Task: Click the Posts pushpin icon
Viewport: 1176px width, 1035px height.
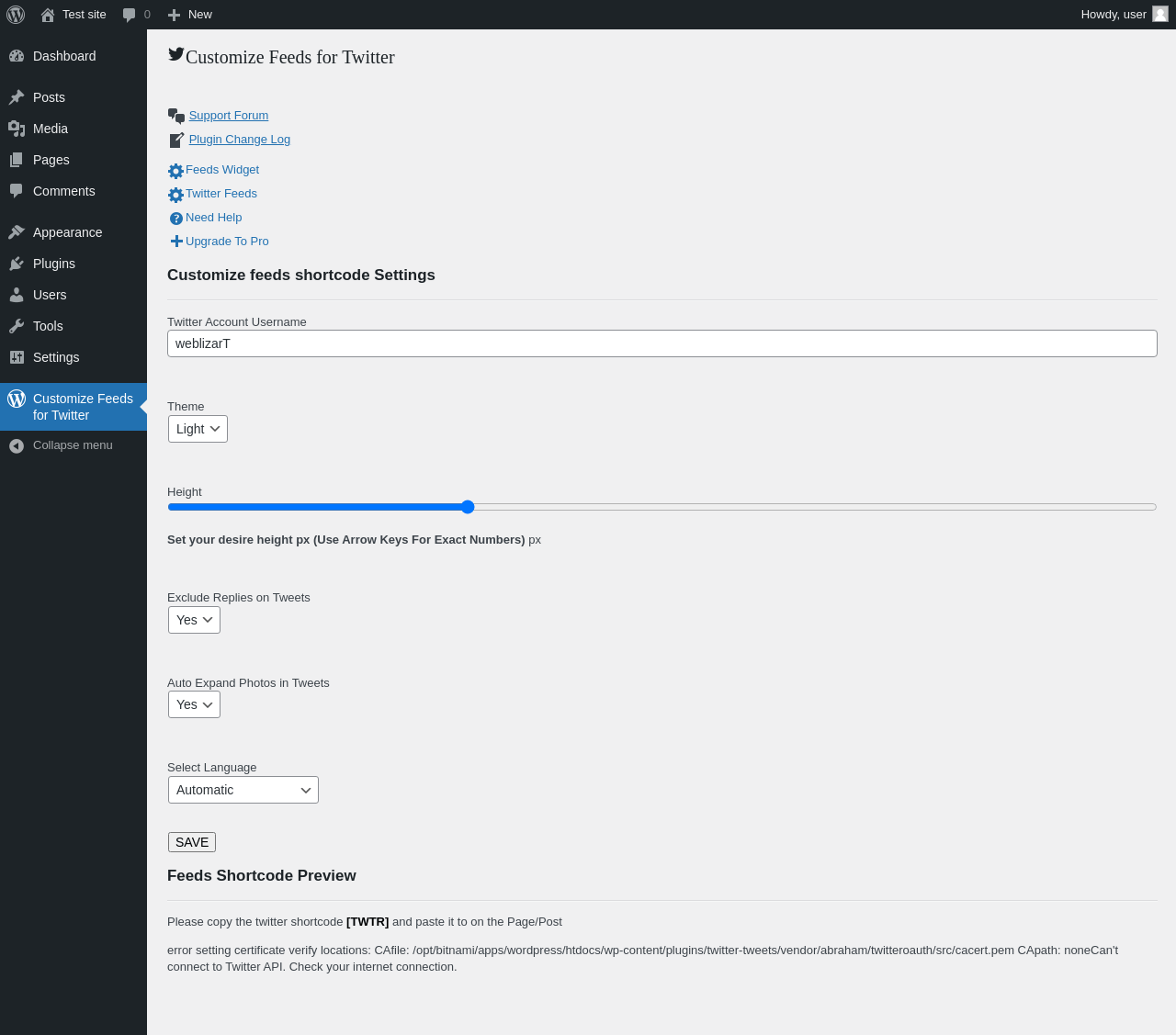Action: pyautogui.click(x=17, y=97)
